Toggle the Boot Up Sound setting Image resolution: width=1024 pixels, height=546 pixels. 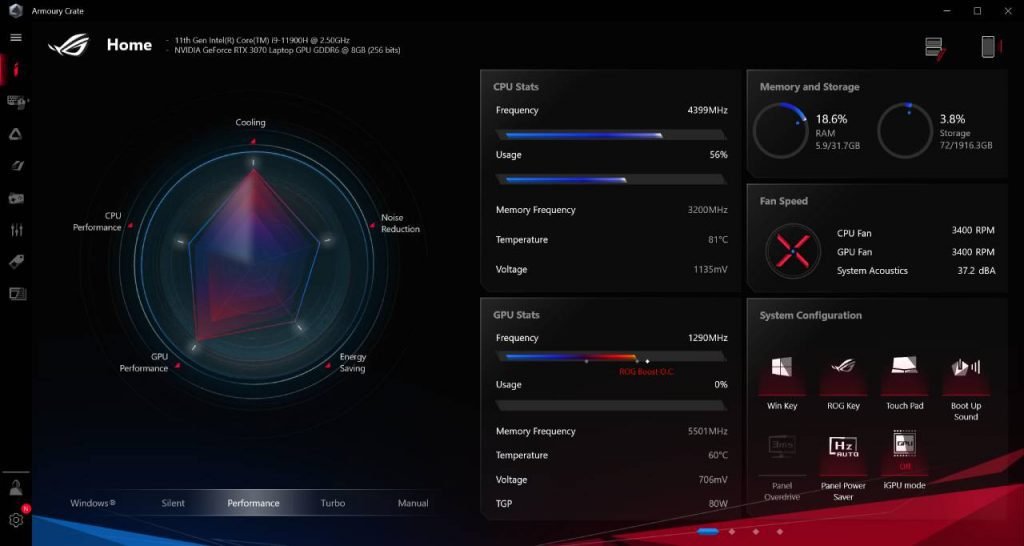tap(966, 388)
